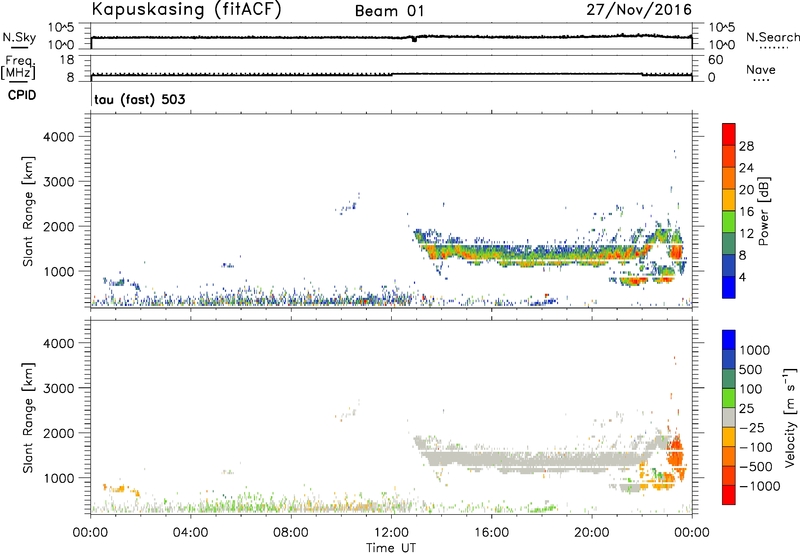The height and width of the screenshot is (554, 800).
Task: Click the 2000 tick in velocity panel
Action: [58, 433]
